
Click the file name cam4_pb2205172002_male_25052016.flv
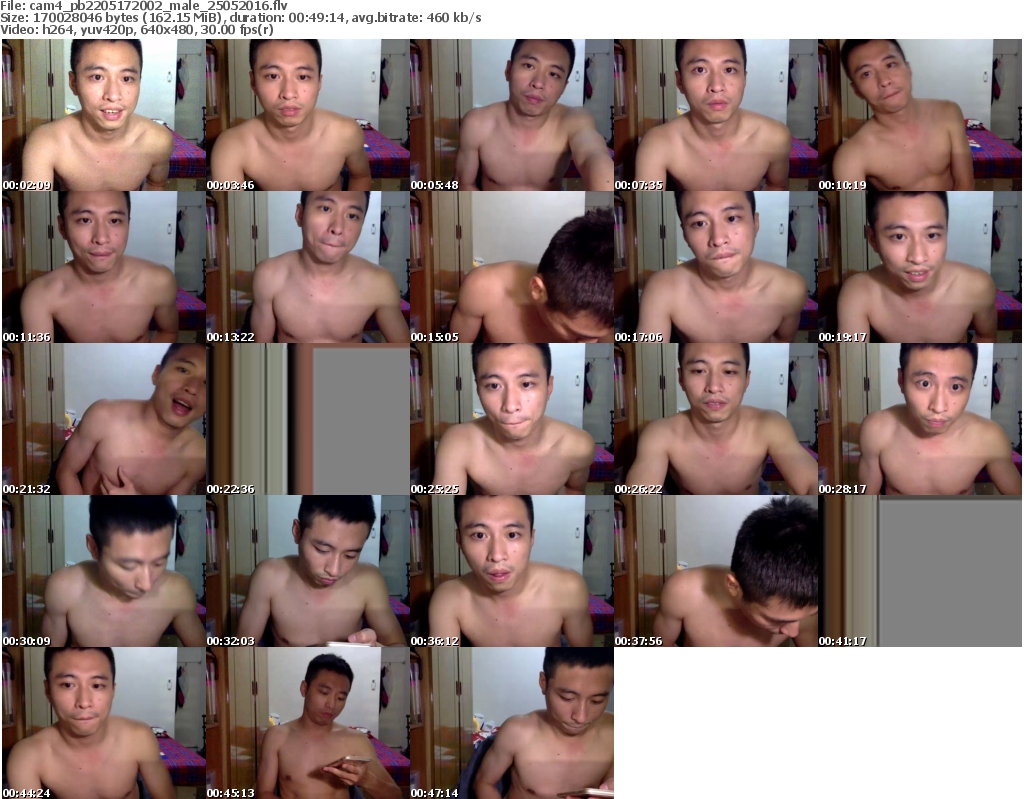(x=158, y=6)
